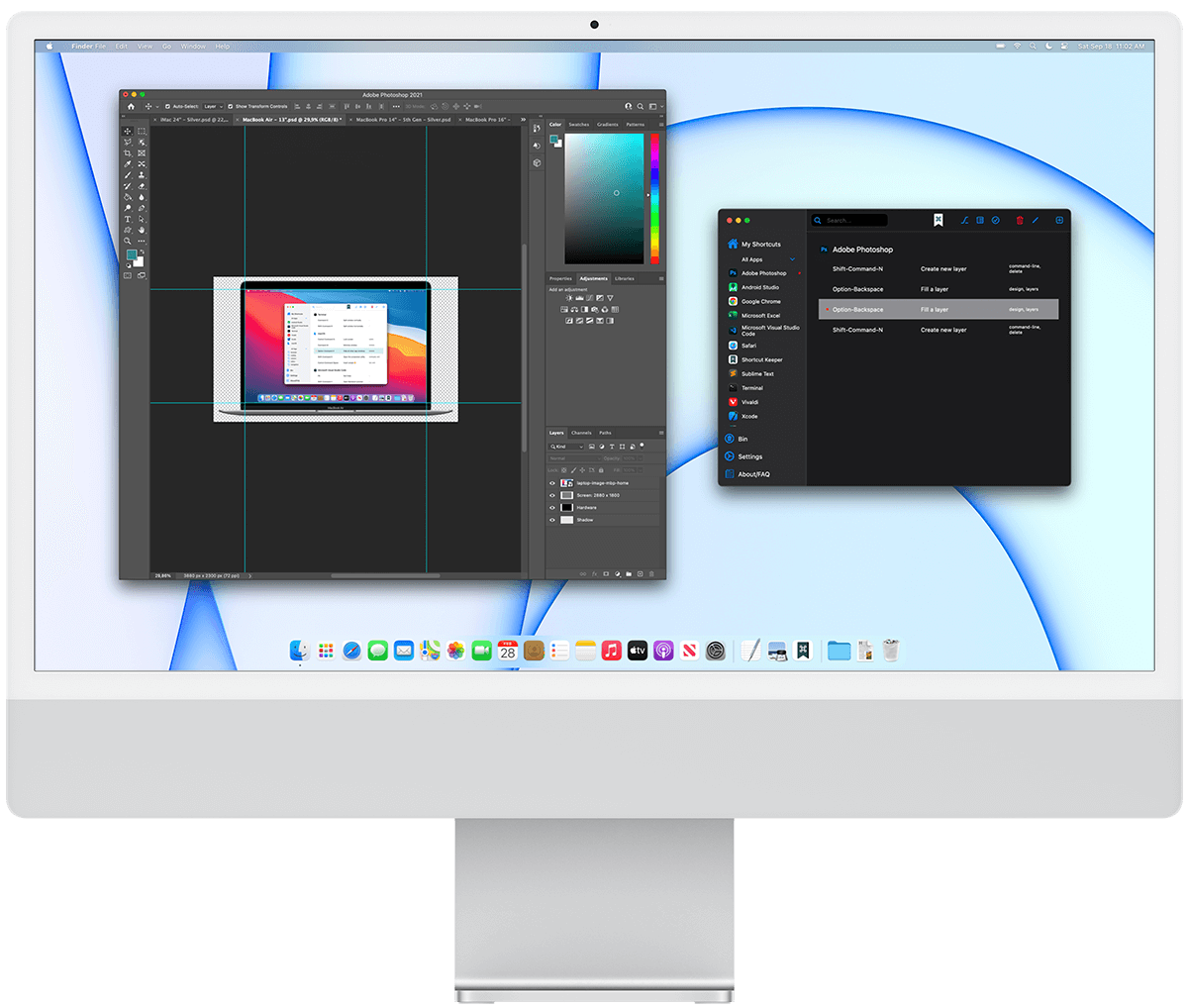Image resolution: width=1188 pixels, height=1008 pixels.
Task: Select the Eyedropper tool
Action: tap(128, 164)
